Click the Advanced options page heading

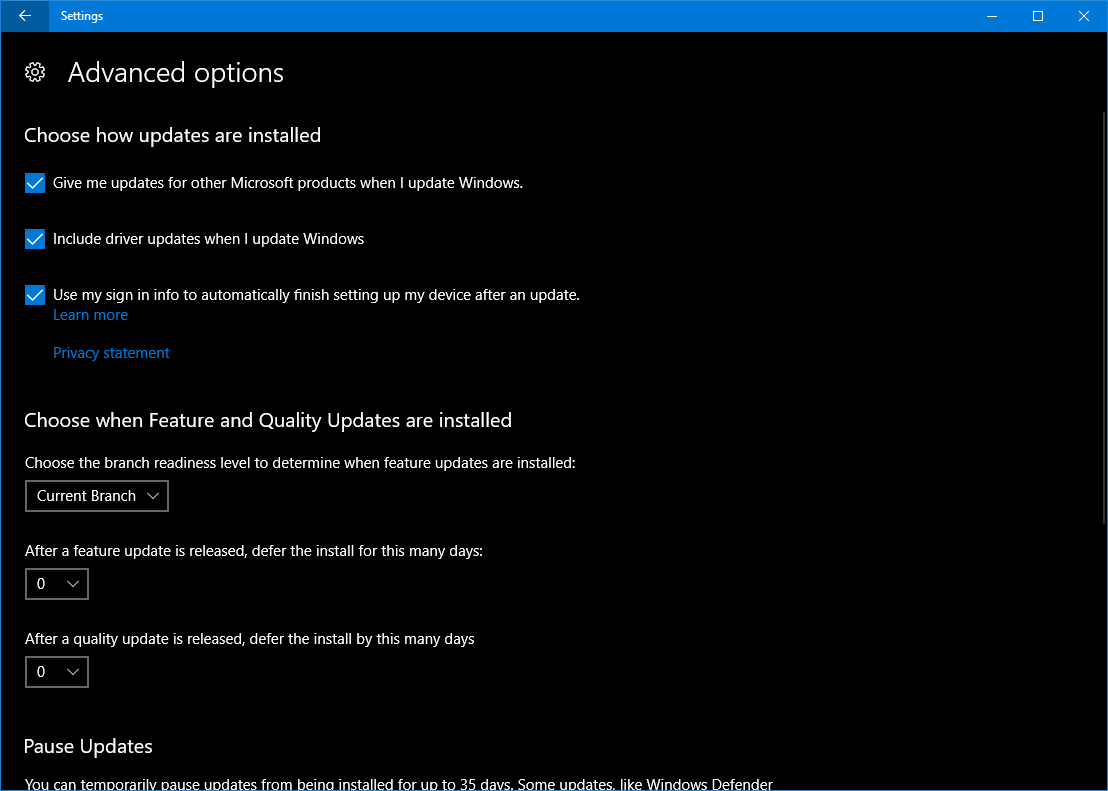[176, 73]
